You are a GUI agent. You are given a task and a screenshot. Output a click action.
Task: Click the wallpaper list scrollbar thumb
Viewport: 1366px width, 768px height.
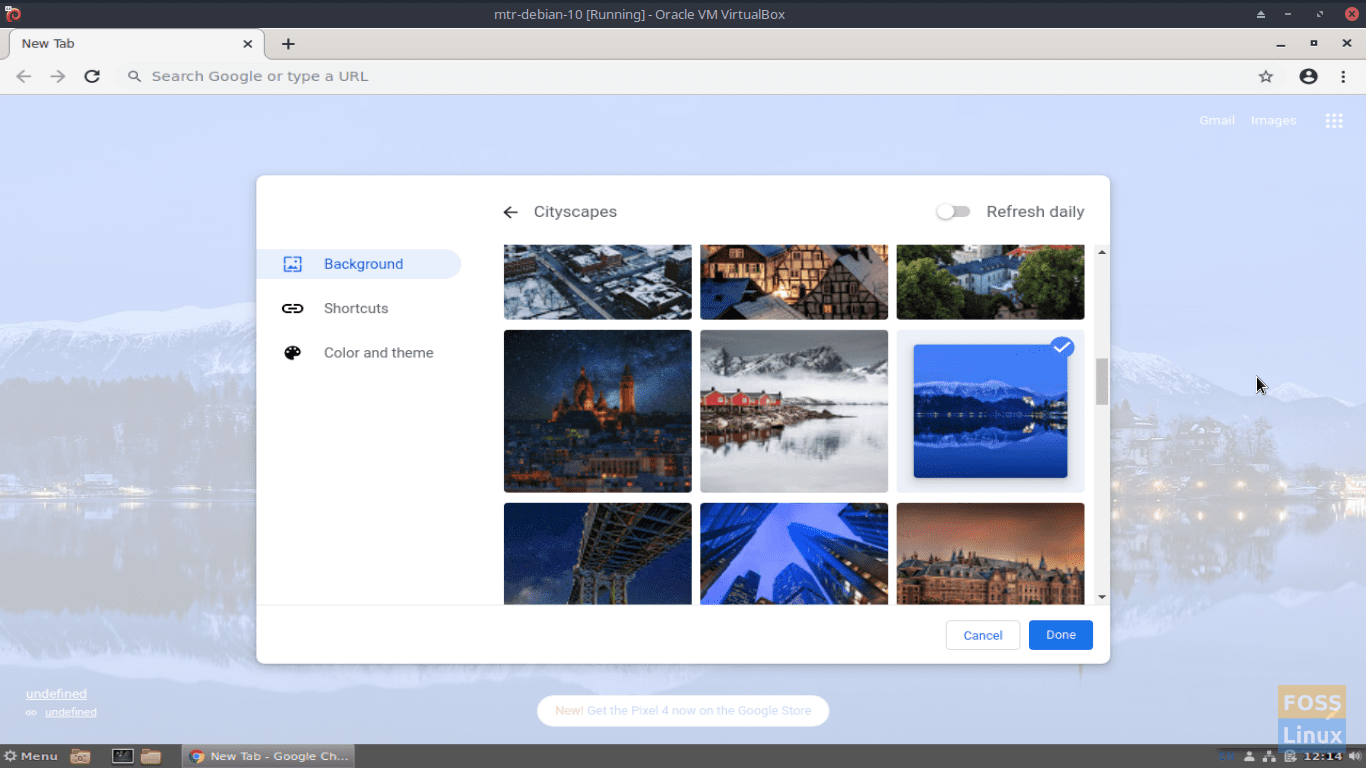(x=1102, y=381)
